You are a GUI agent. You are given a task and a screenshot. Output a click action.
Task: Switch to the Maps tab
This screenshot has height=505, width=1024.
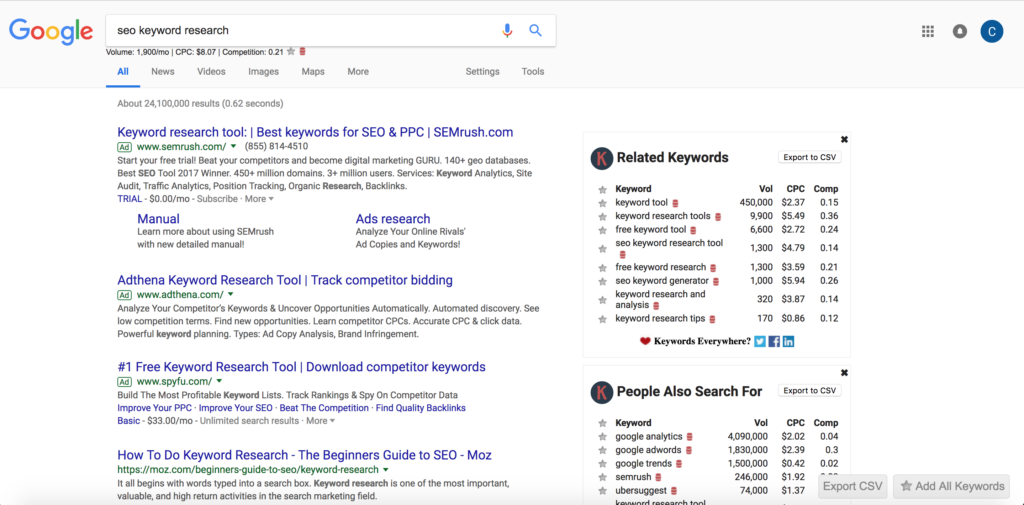[x=313, y=72]
